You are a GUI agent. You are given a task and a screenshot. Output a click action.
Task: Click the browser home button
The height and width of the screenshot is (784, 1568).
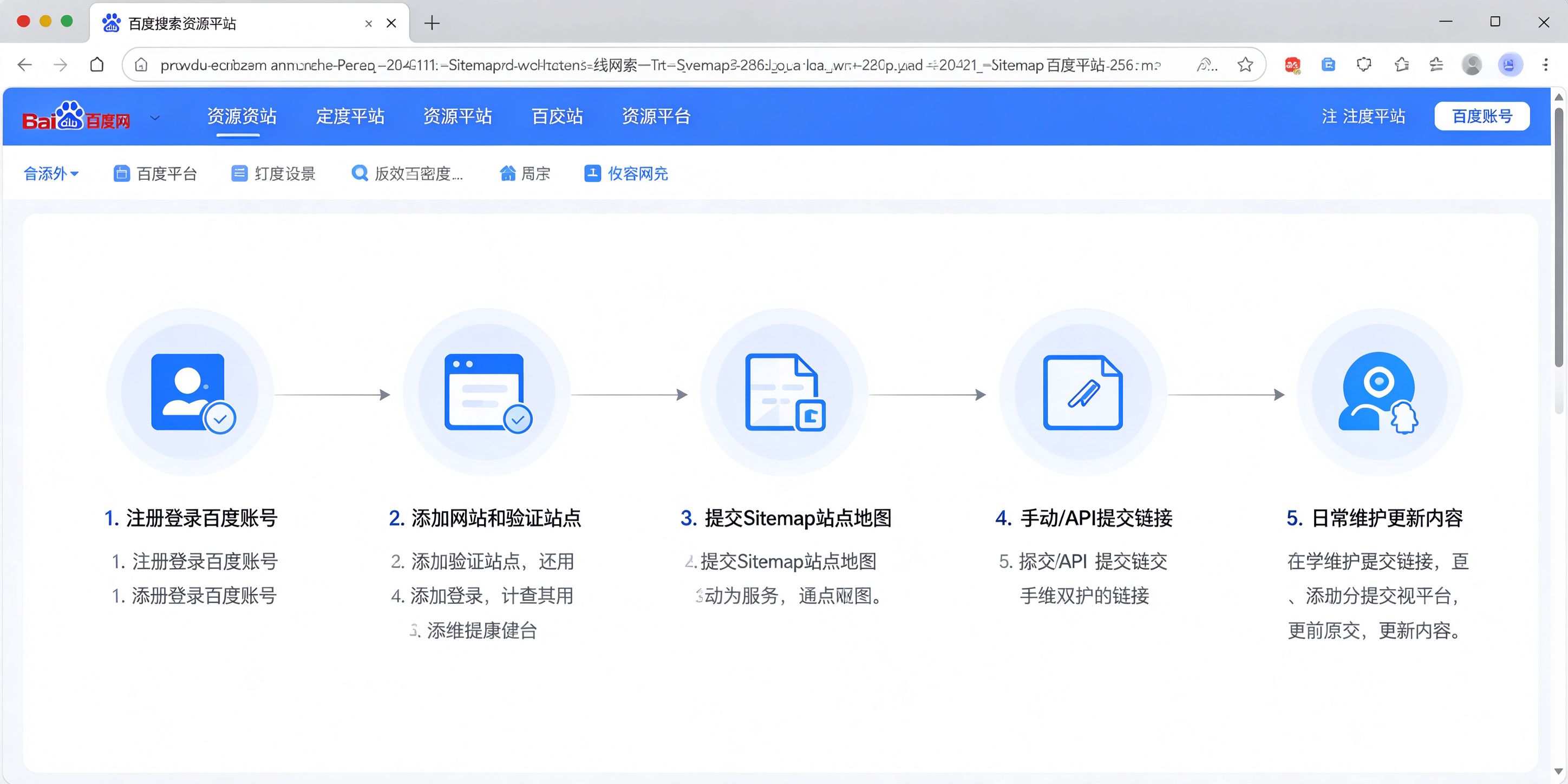(97, 64)
